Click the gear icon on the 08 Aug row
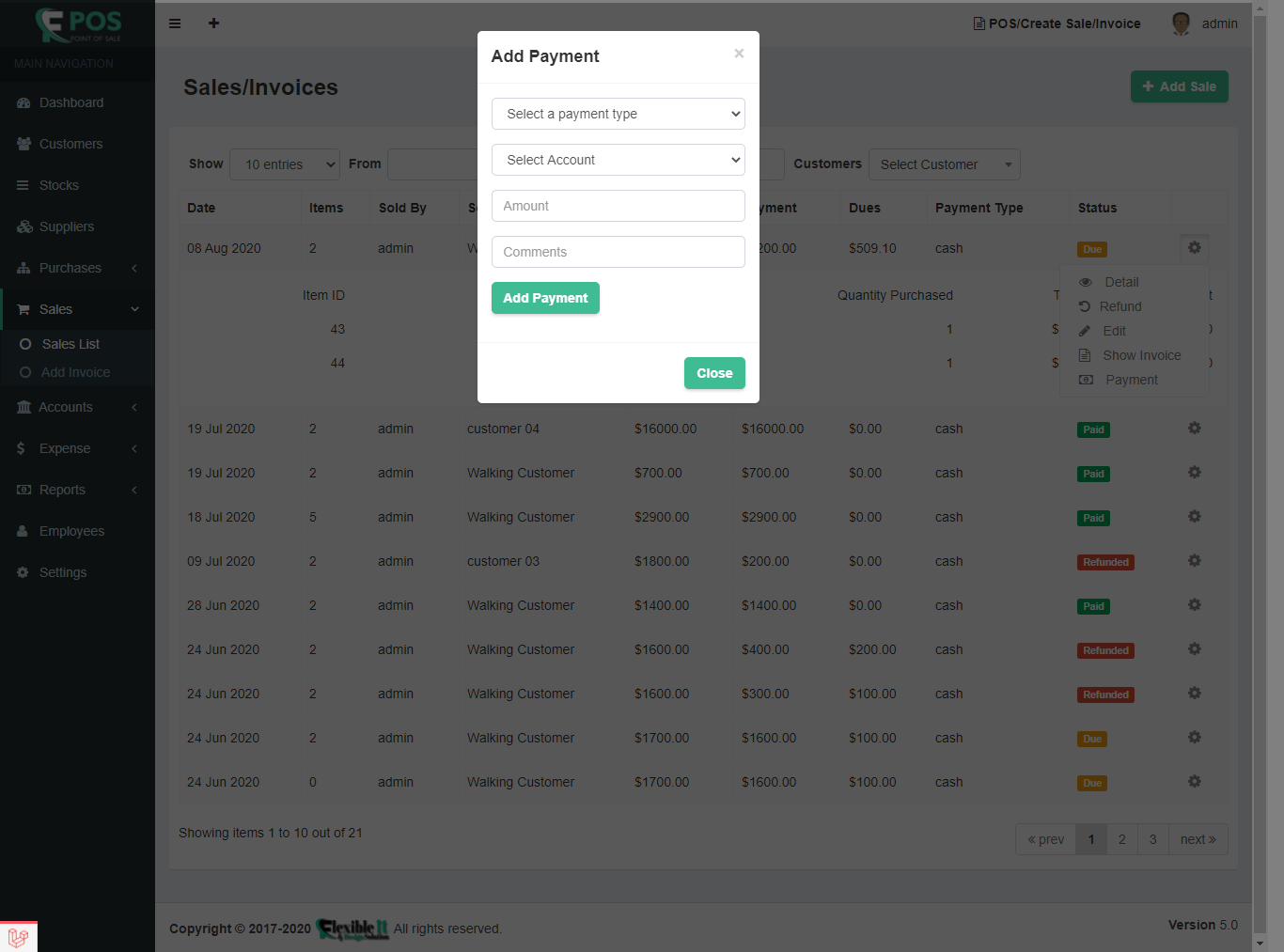The image size is (1284, 952). tap(1194, 248)
